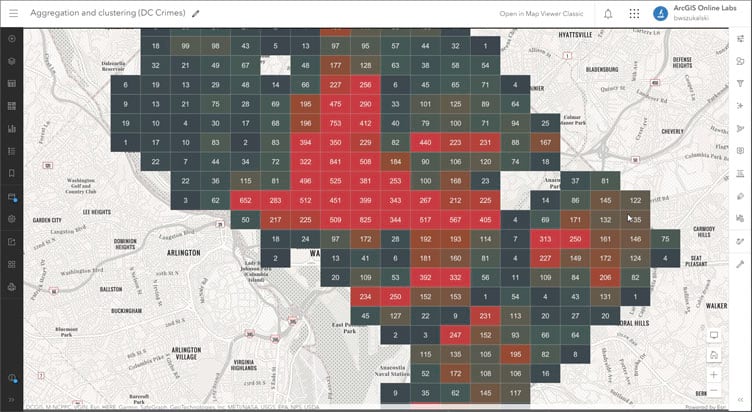Open the notifications bell
The width and height of the screenshot is (752, 412).
point(608,14)
